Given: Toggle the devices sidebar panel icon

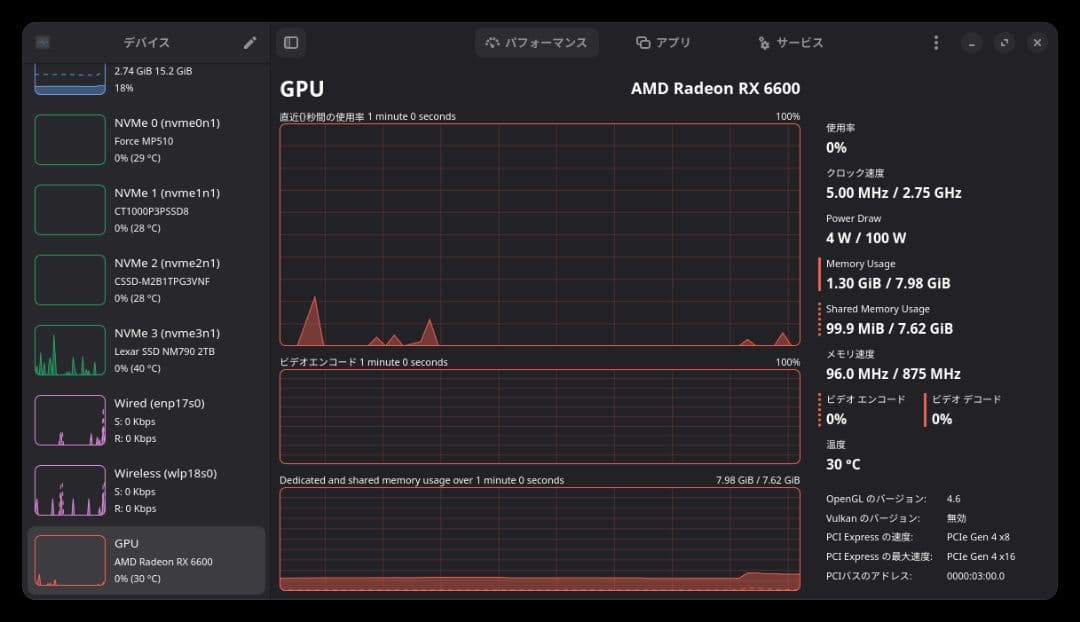Looking at the screenshot, I should pos(291,42).
